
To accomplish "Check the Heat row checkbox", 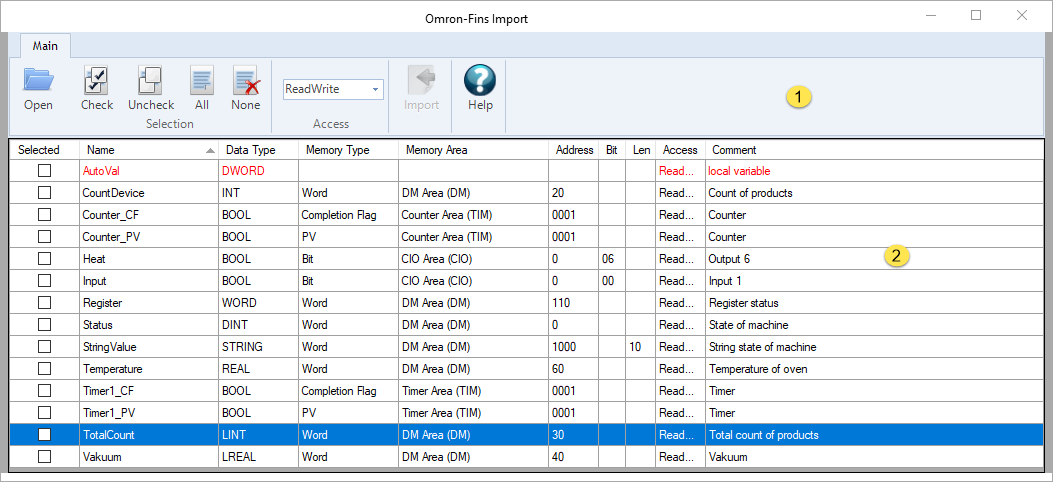I will point(44,258).
